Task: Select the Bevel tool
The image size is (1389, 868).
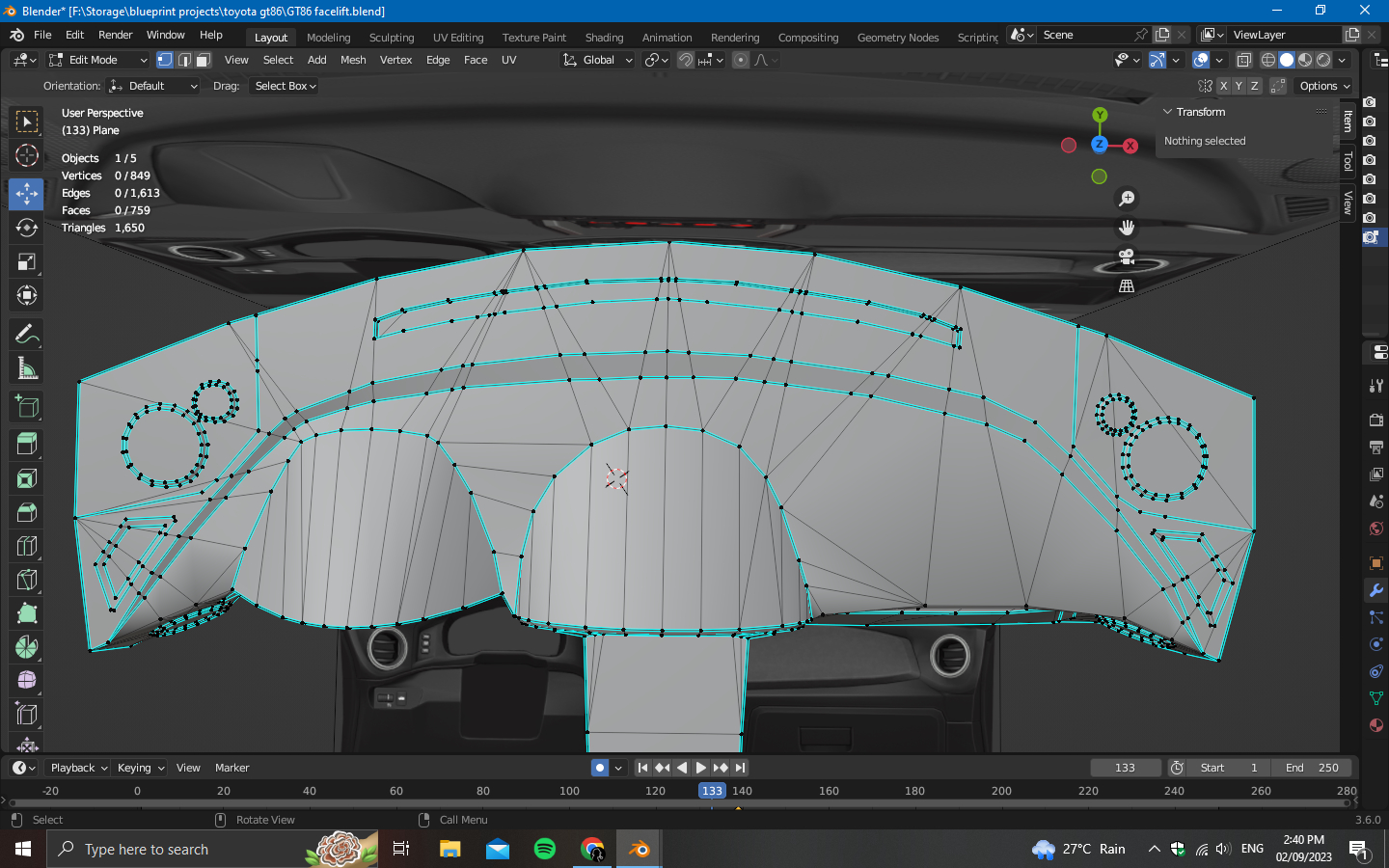Action: coord(26,512)
